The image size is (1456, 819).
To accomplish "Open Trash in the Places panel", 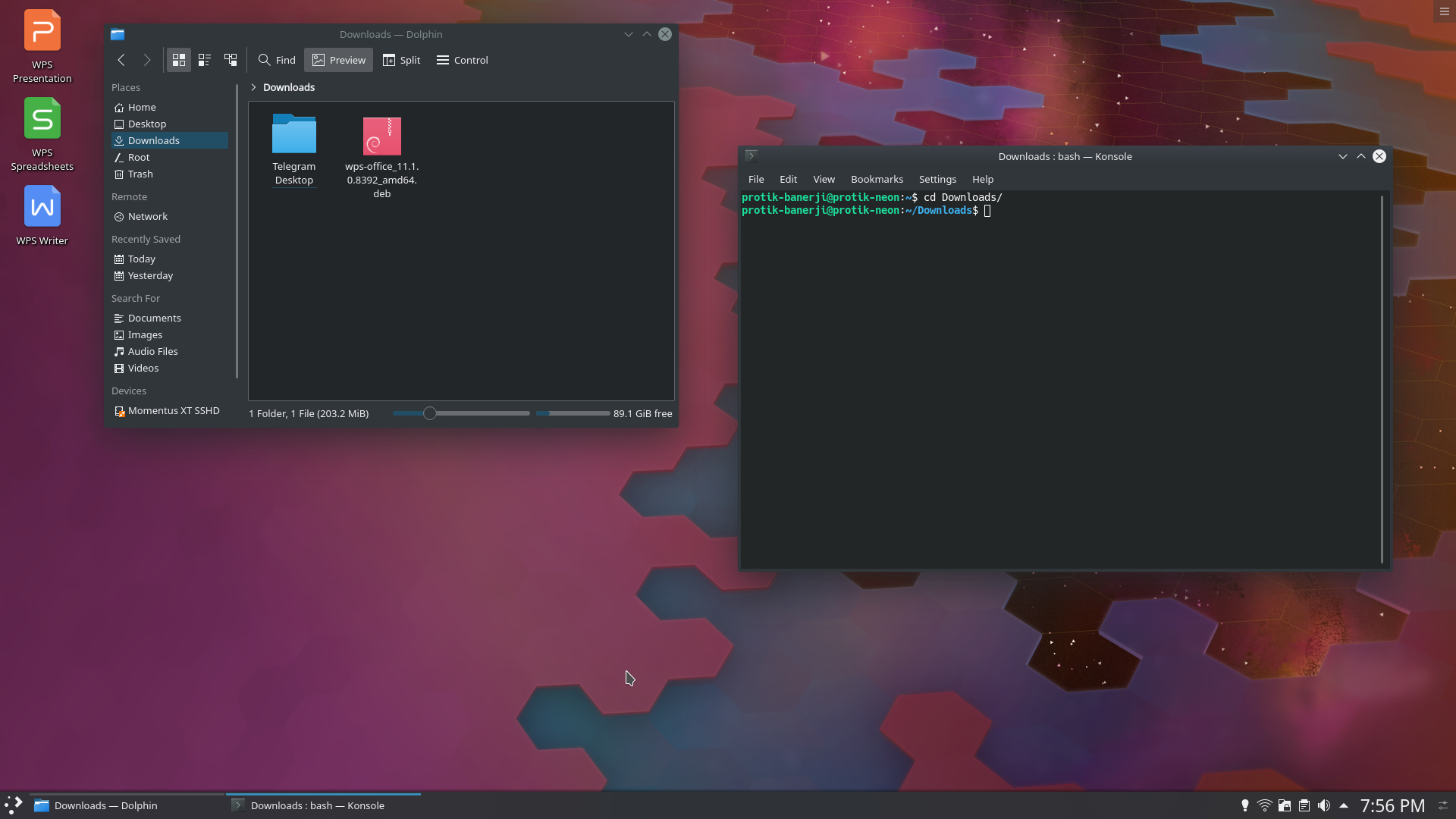I will pos(140,174).
